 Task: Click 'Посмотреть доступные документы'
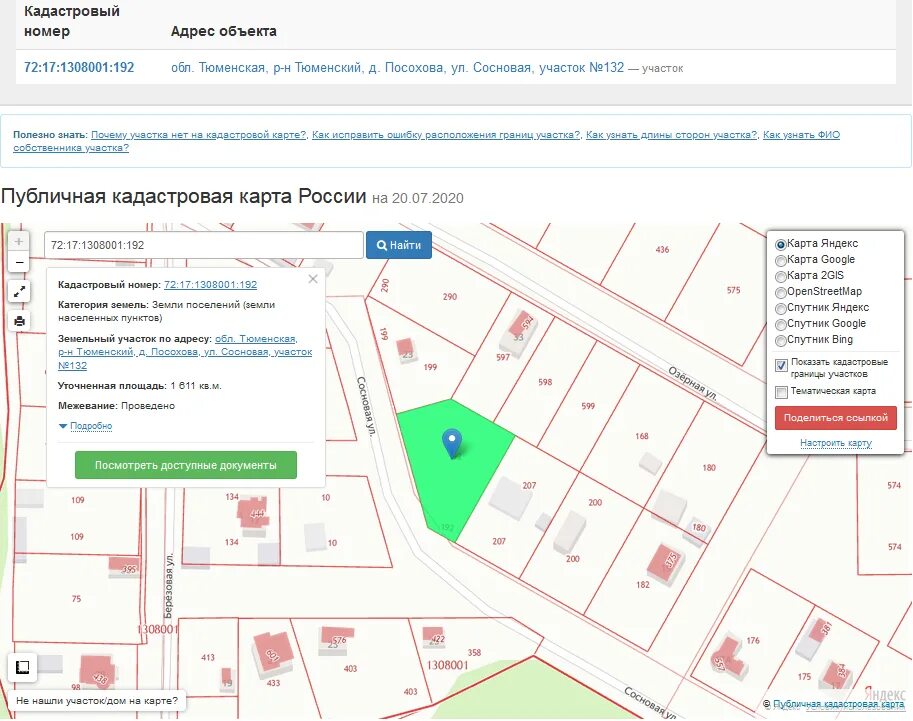(187, 465)
